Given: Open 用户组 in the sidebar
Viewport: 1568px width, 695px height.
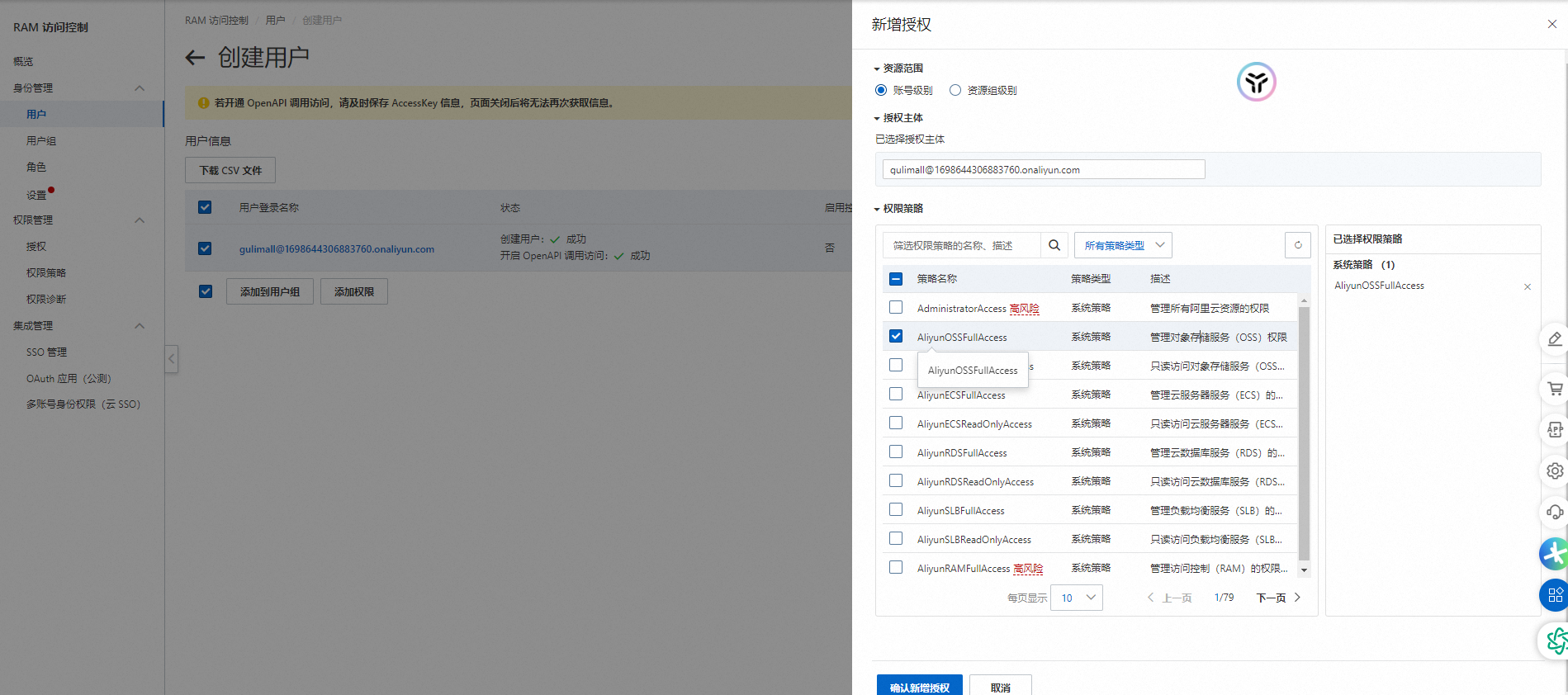Looking at the screenshot, I should click(41, 141).
